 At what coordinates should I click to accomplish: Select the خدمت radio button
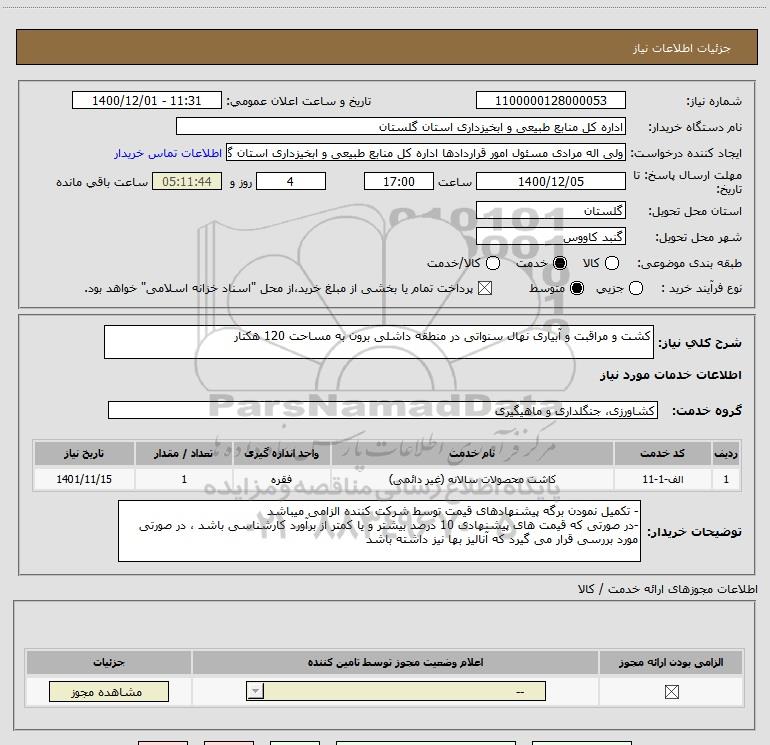[x=560, y=263]
